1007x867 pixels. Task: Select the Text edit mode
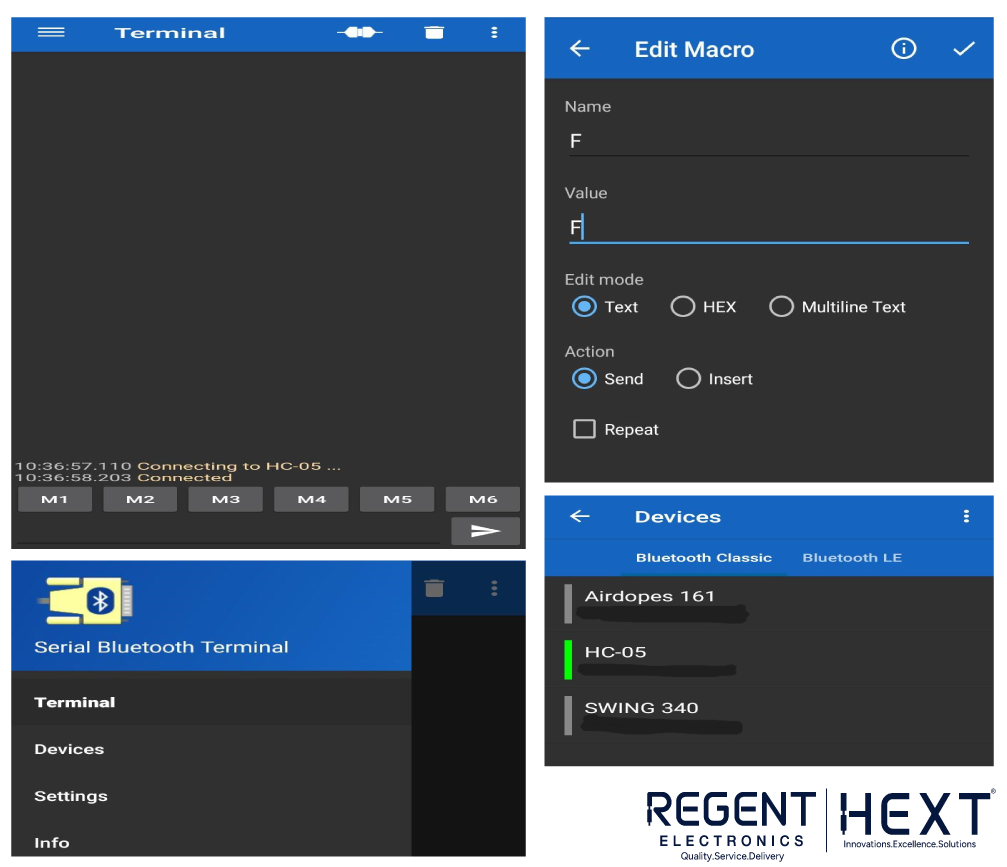coord(604,307)
